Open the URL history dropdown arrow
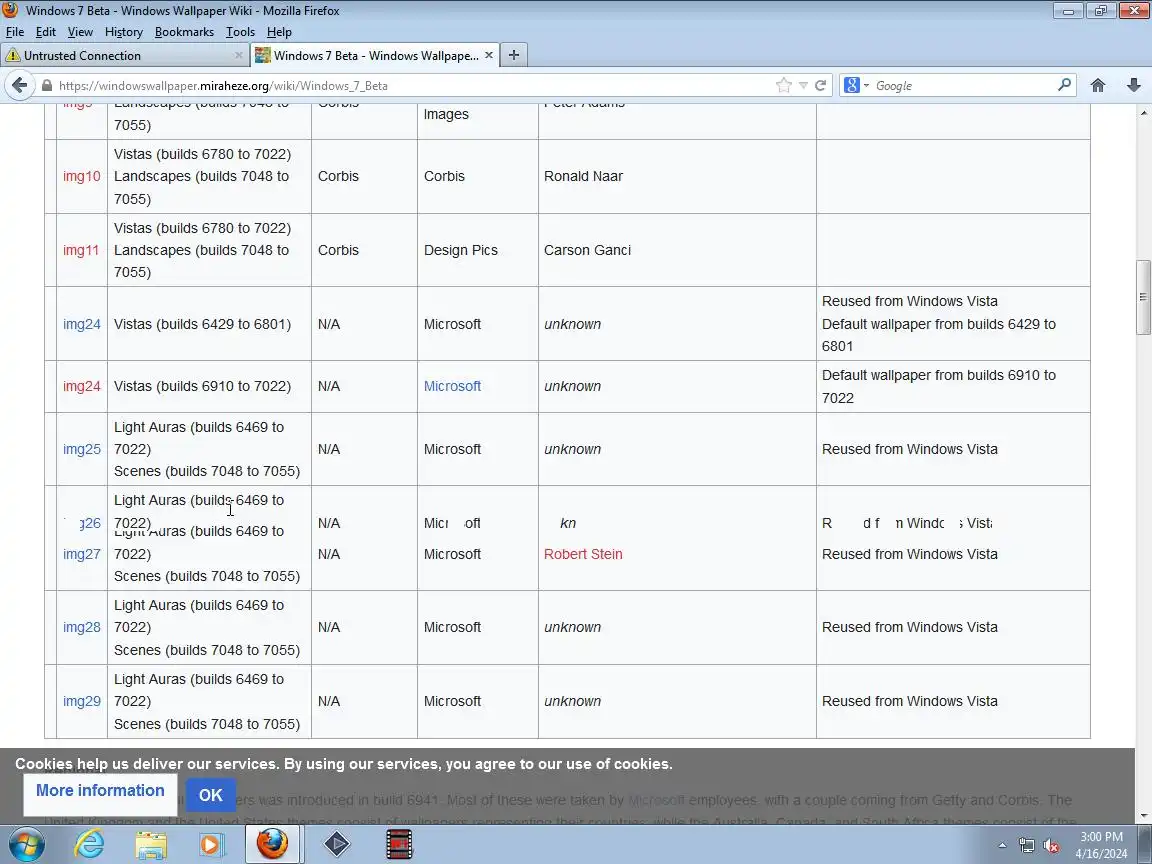This screenshot has width=1152, height=864. click(803, 85)
